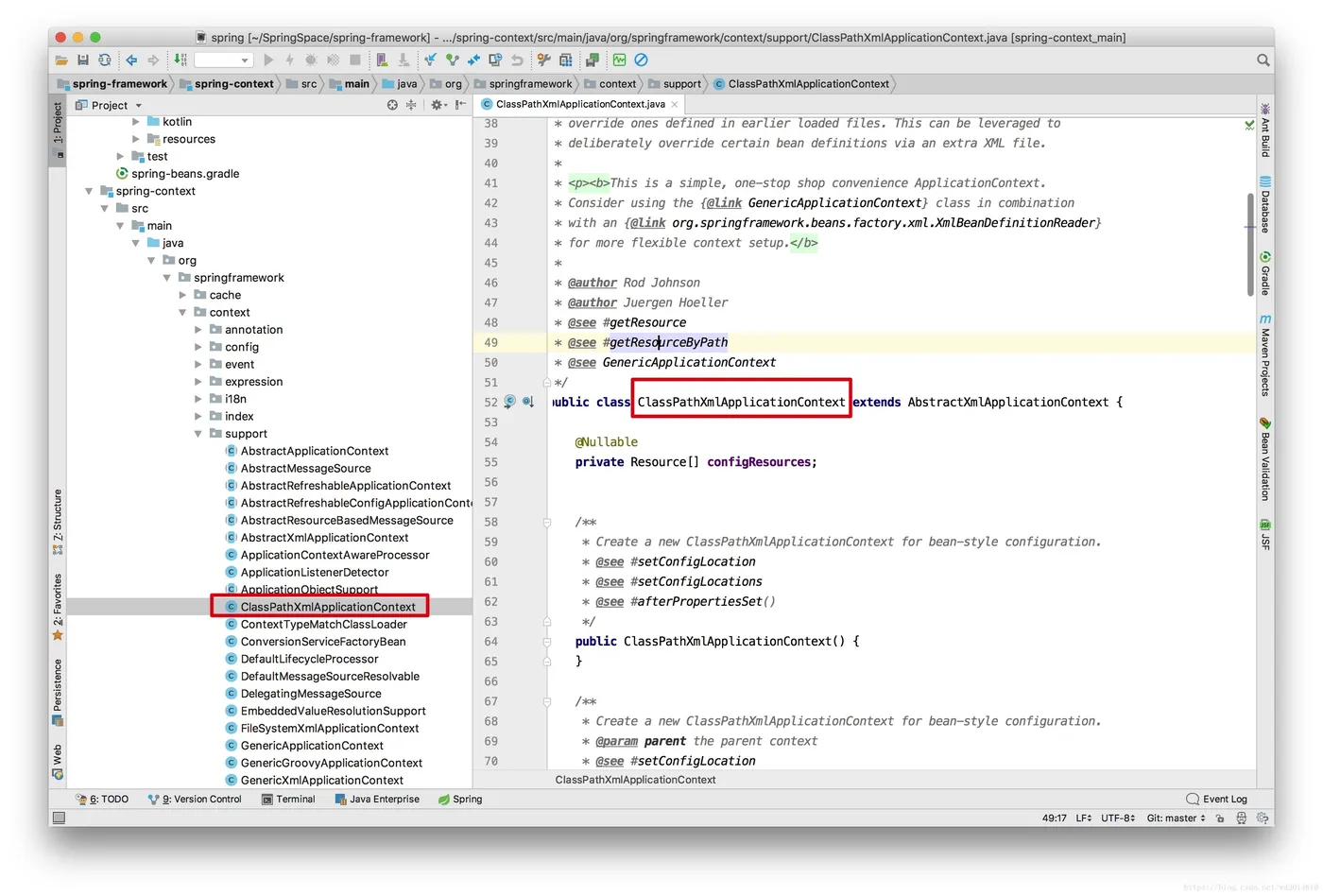The width and height of the screenshot is (1323, 896).
Task: Open the run configuration combo box
Action: coord(224,60)
